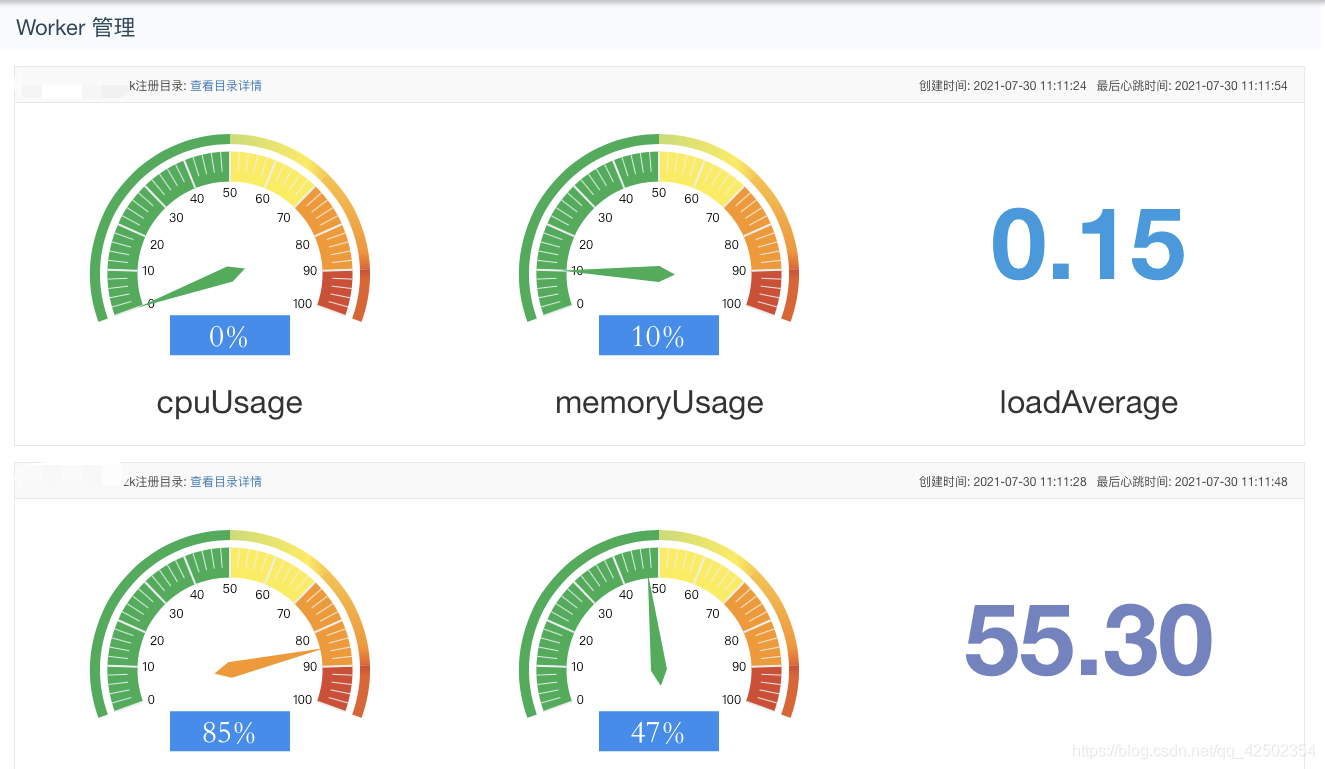Viewport: 1325px width, 769px height.
Task: Click 最后心跳时间 2021-07-30 11:11:54 text
Action: 1192,86
